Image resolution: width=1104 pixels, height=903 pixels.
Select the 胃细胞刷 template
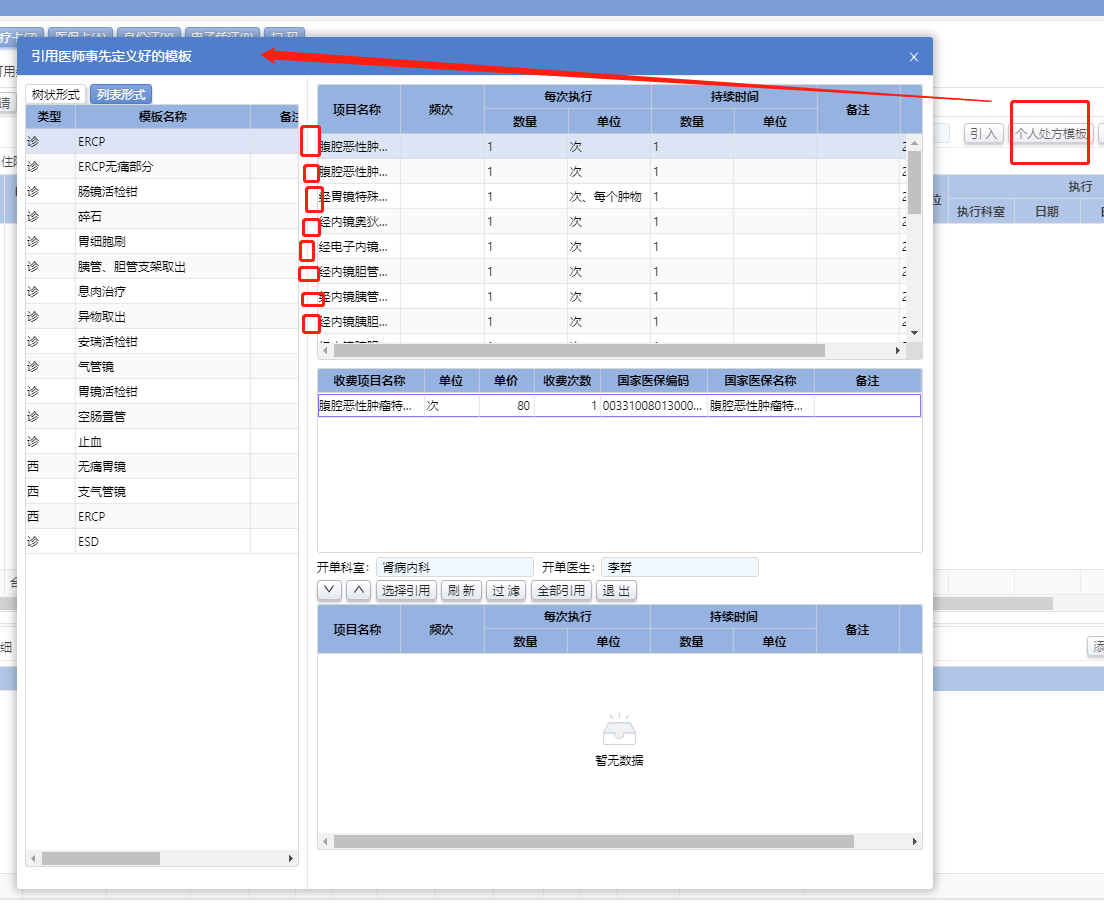click(162, 241)
